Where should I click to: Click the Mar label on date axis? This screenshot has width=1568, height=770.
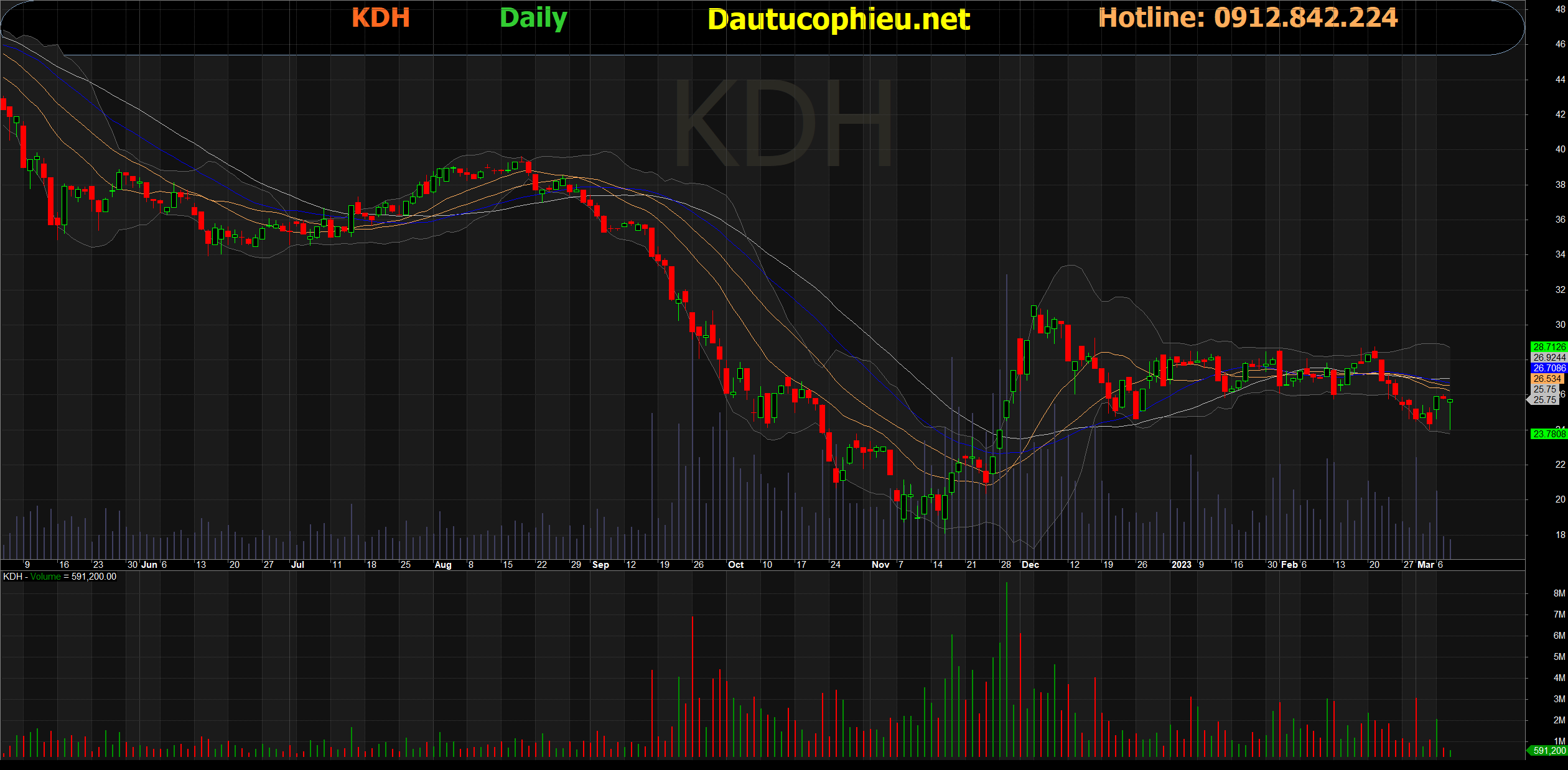click(x=1426, y=565)
